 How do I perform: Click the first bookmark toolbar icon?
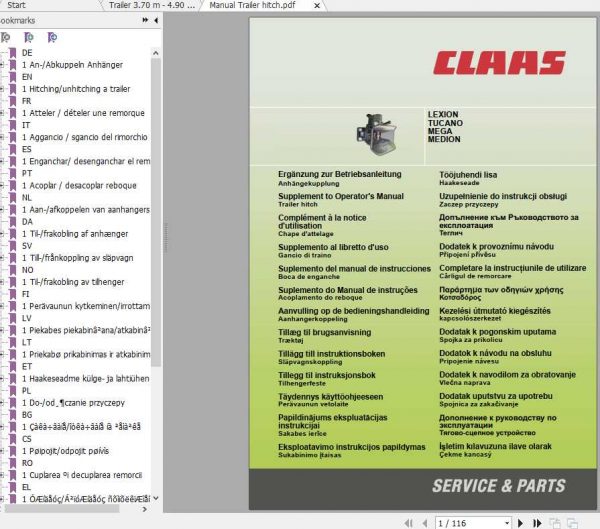pos(5,38)
